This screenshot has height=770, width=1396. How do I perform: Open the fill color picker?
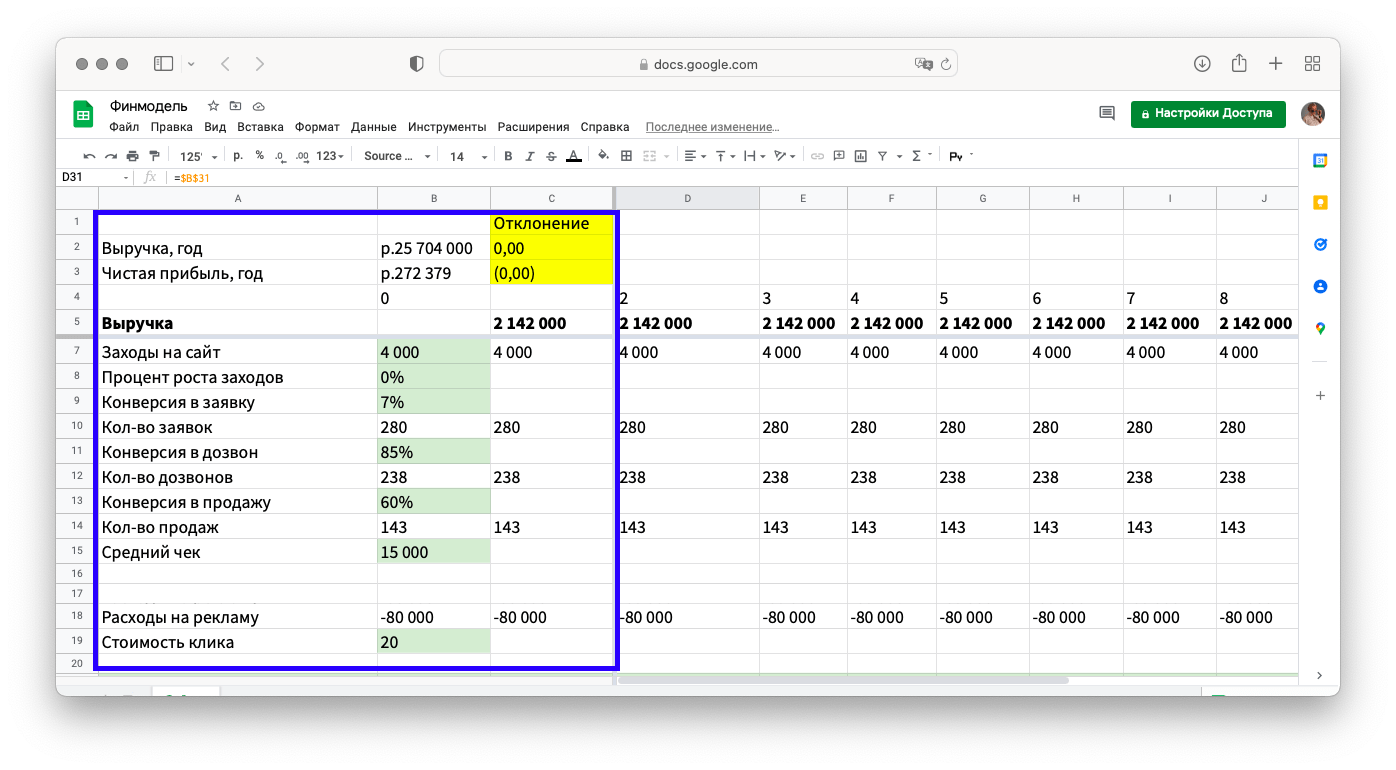(603, 156)
